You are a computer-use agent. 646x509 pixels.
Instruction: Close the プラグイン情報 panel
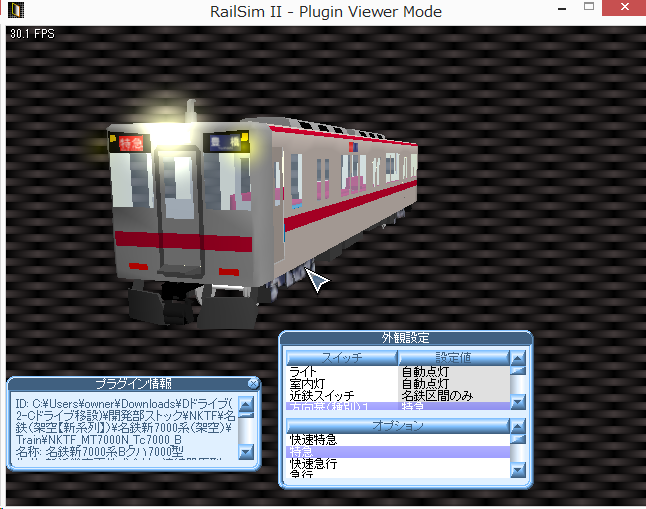[x=253, y=384]
